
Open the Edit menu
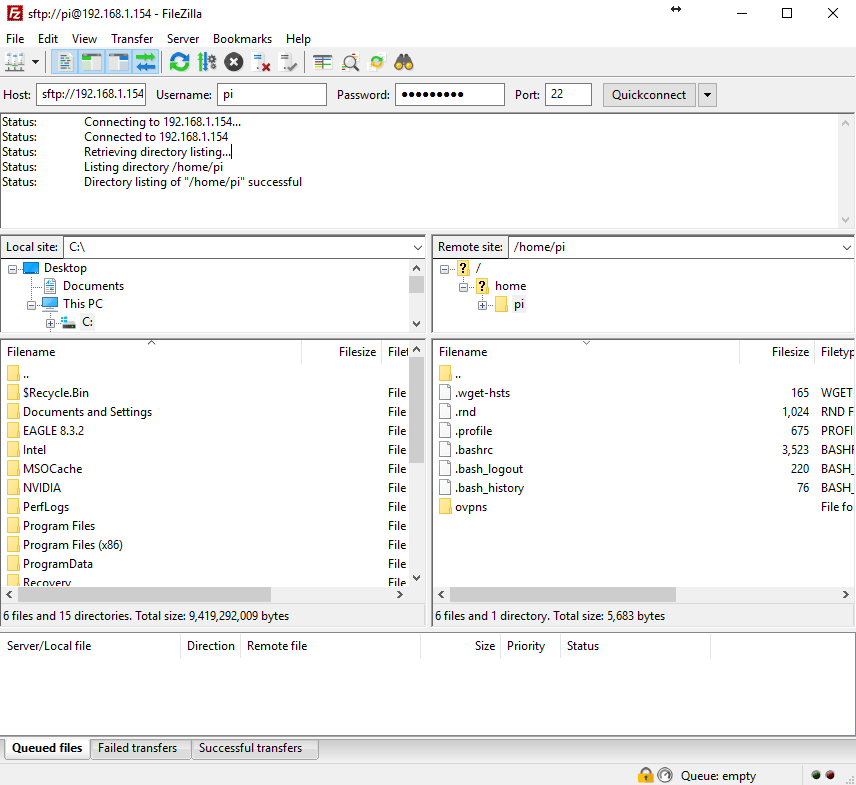pyautogui.click(x=48, y=39)
